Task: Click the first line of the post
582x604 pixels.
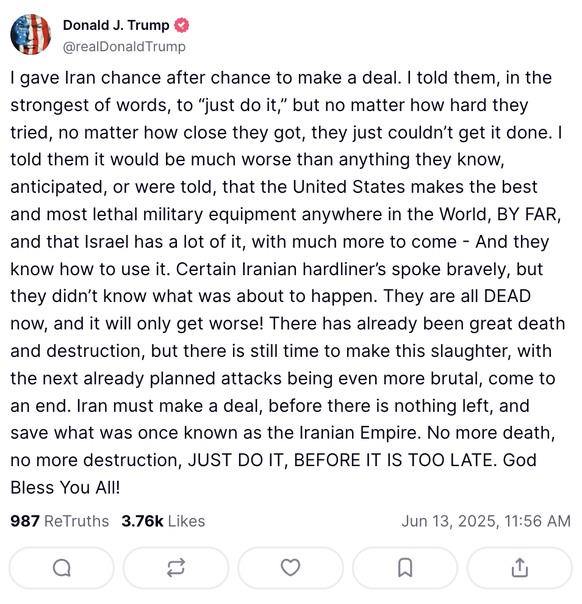Action: (281, 78)
